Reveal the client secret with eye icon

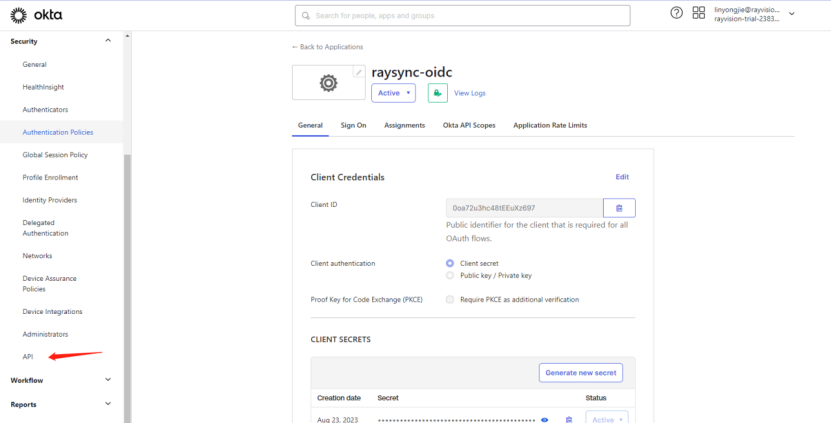[545, 420]
